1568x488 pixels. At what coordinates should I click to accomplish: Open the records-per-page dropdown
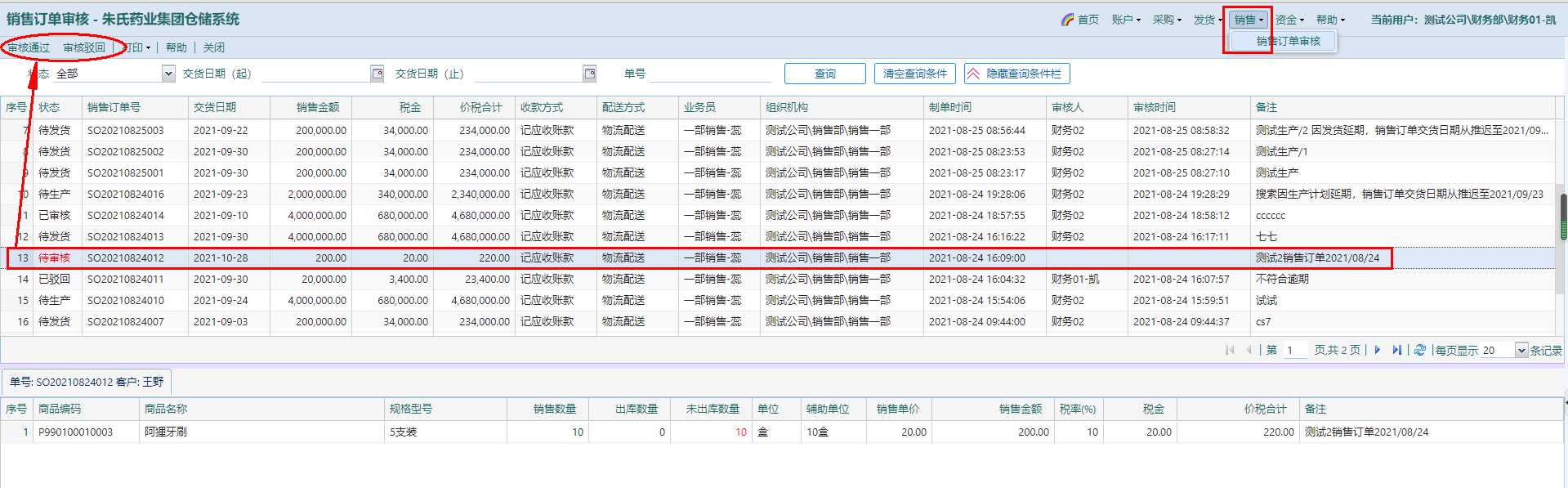tap(1521, 351)
